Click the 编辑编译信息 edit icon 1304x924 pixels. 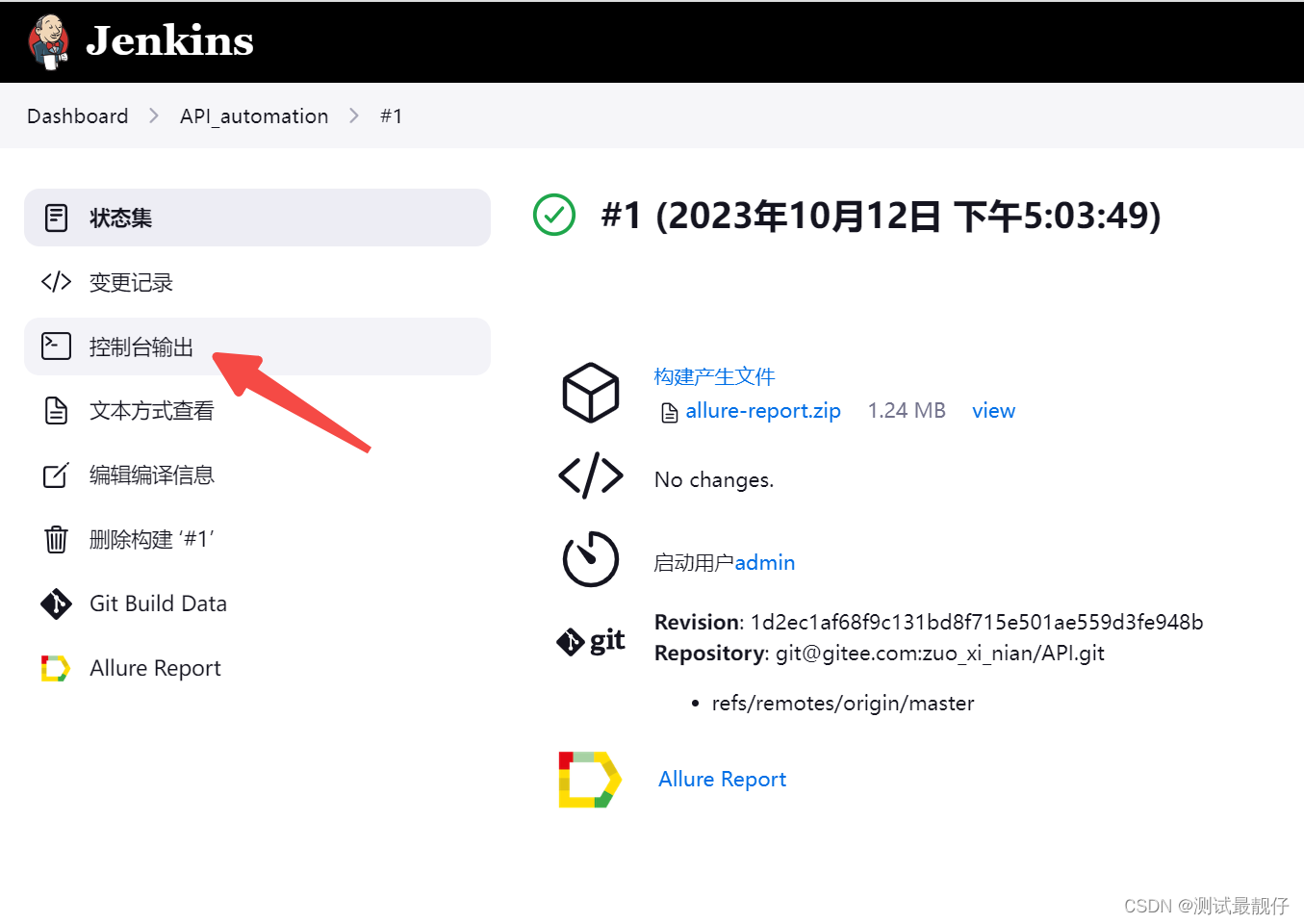click(x=57, y=475)
